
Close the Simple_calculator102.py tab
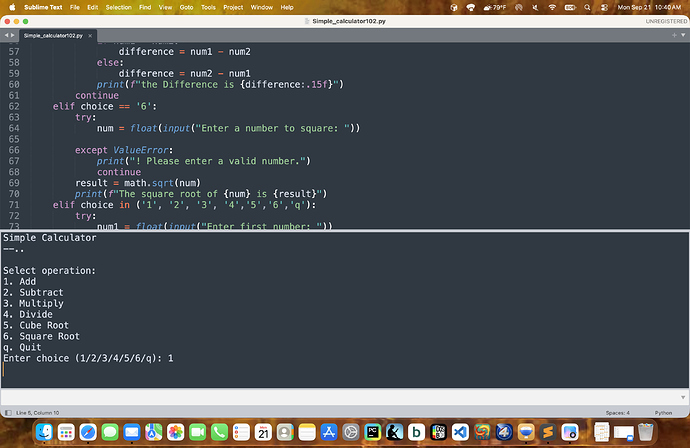90,36
